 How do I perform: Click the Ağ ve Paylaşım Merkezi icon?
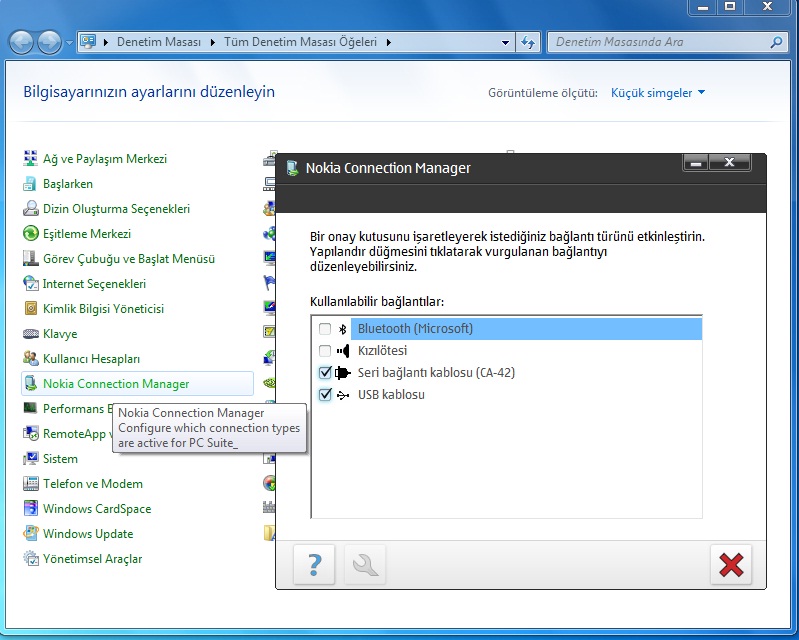coord(31,158)
